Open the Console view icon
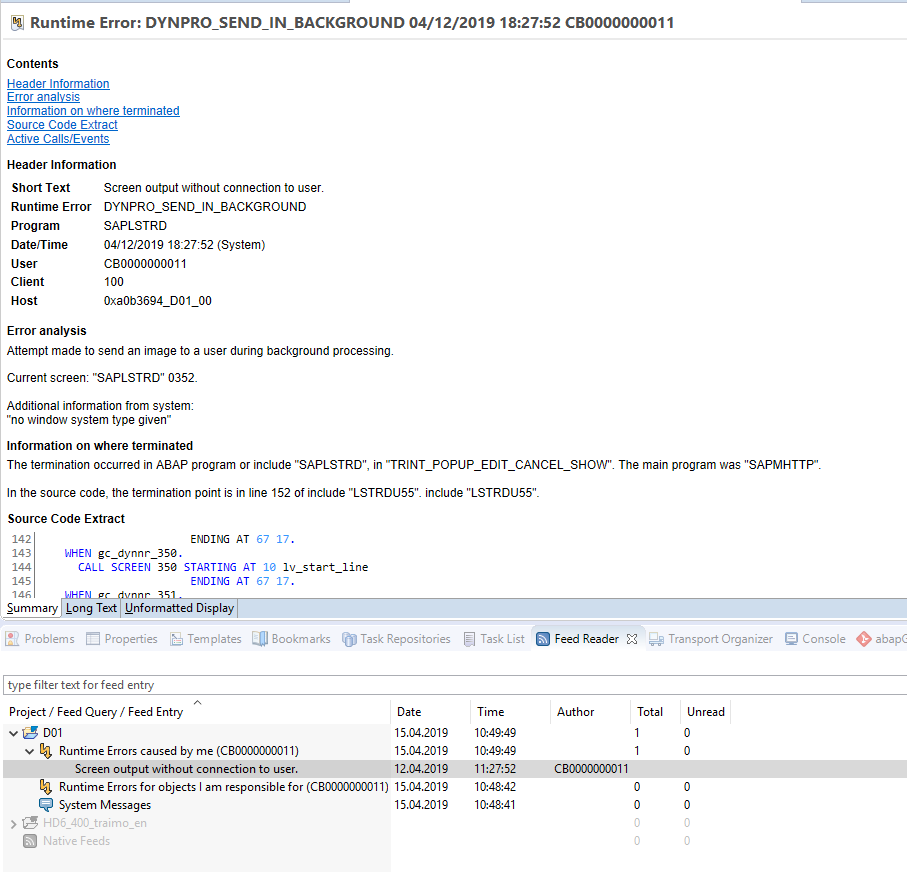 pos(790,638)
